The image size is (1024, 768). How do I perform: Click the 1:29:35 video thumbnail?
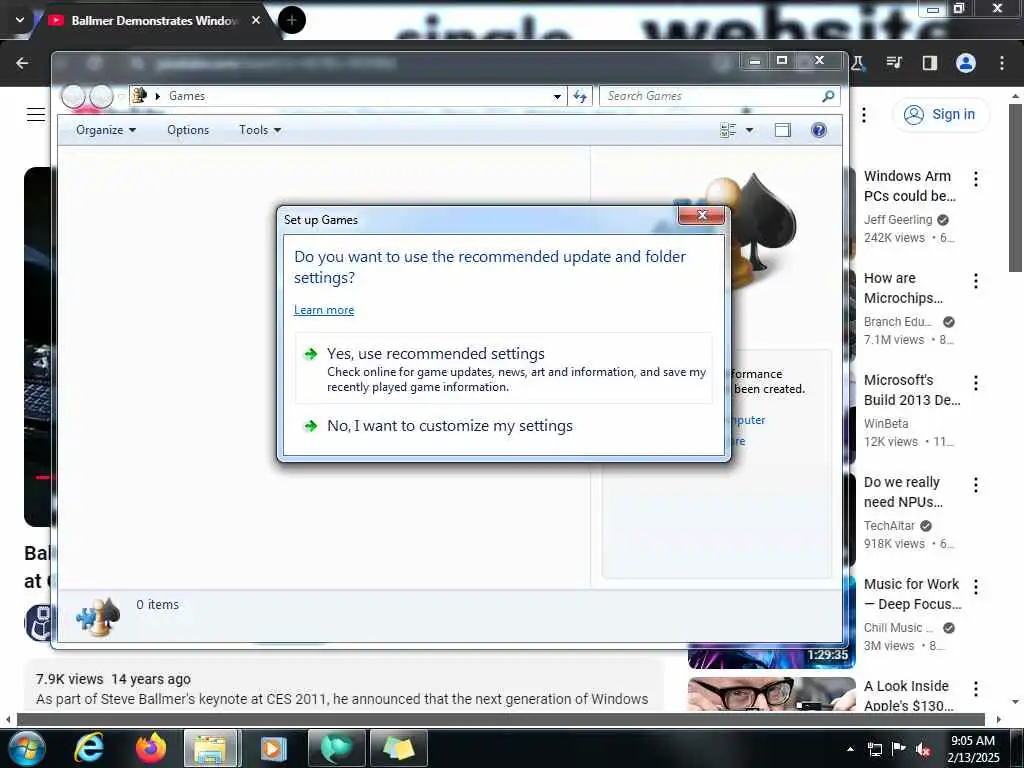click(771, 656)
